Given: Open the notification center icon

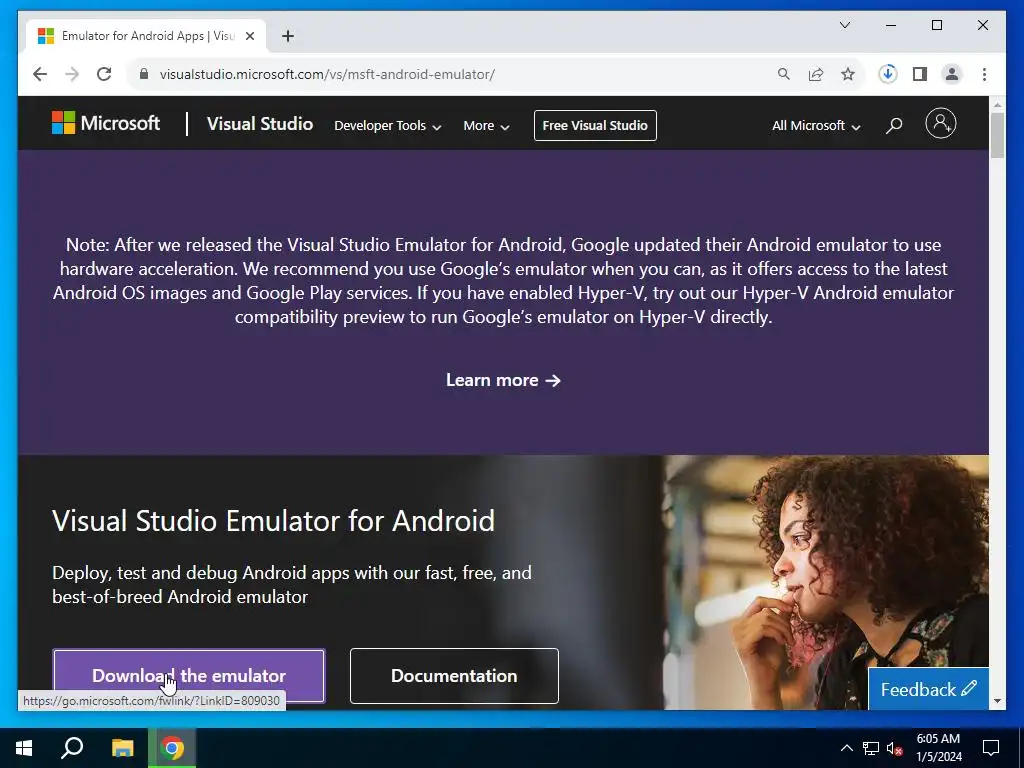Looking at the screenshot, I should (x=991, y=748).
